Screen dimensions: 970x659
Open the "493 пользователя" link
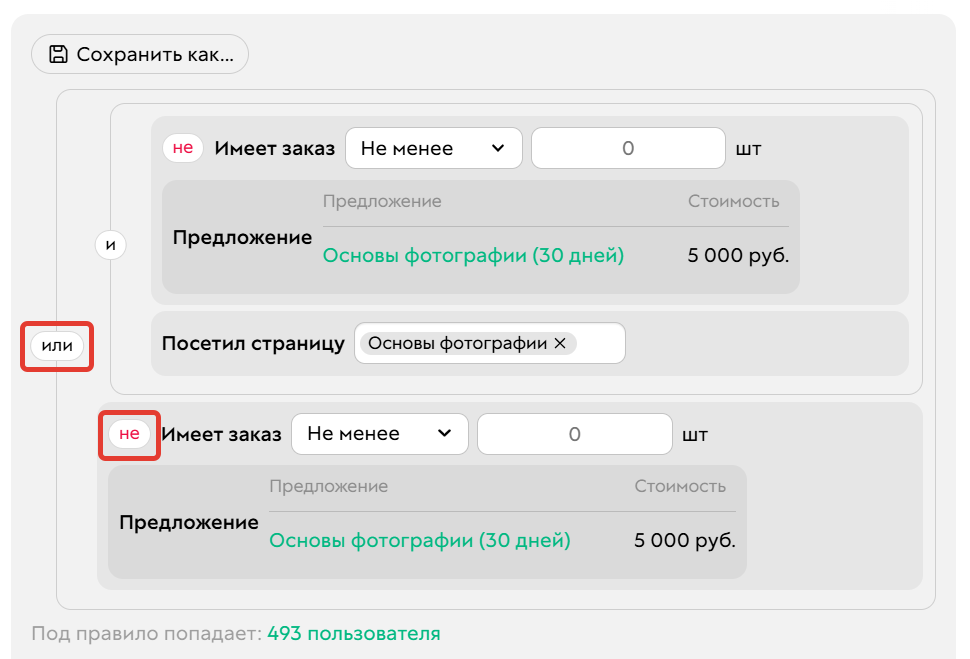[x=354, y=634]
